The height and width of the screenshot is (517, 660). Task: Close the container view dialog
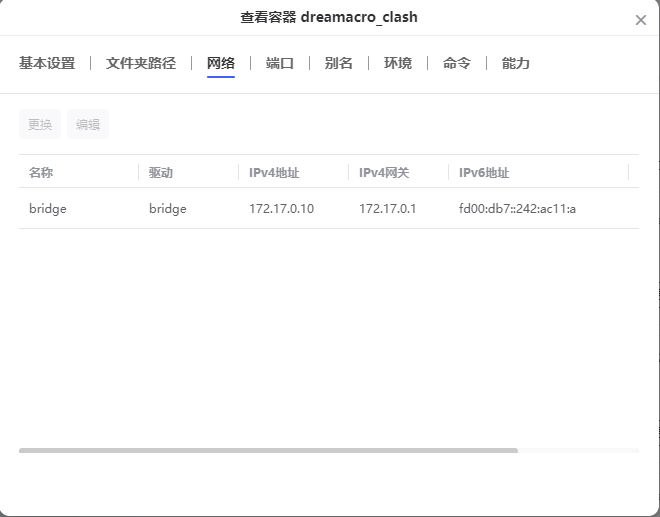point(640,20)
